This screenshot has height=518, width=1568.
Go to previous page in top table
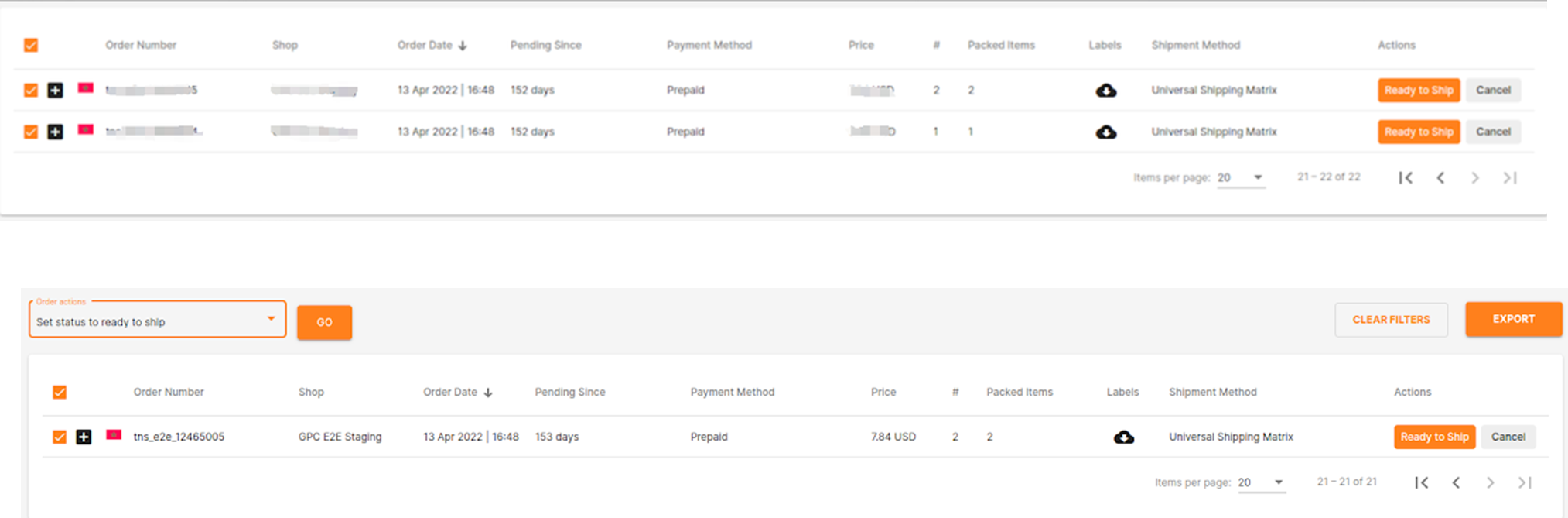(x=1440, y=178)
